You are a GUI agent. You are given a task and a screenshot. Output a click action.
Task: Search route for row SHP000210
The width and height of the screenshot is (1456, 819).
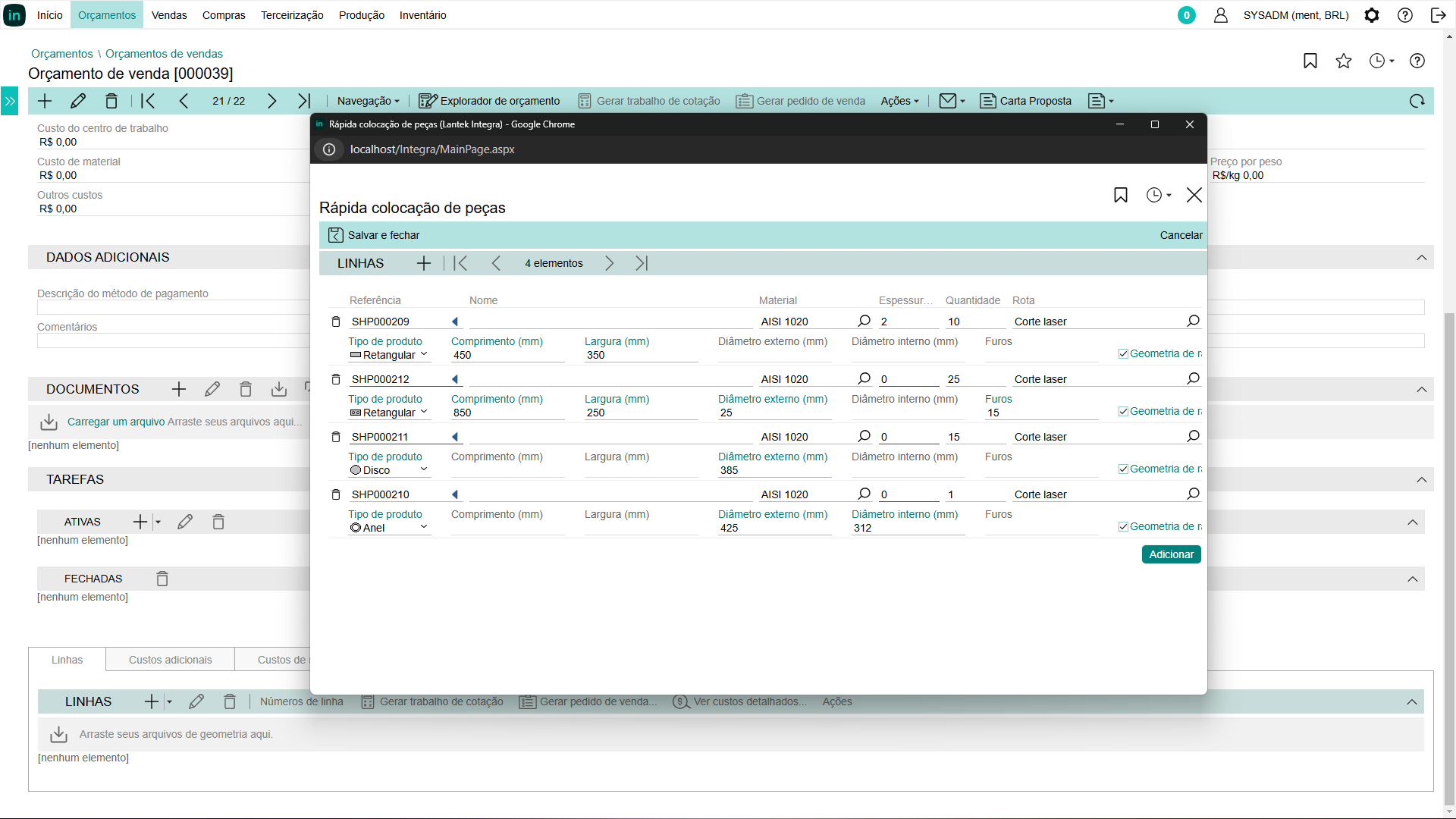(1193, 494)
